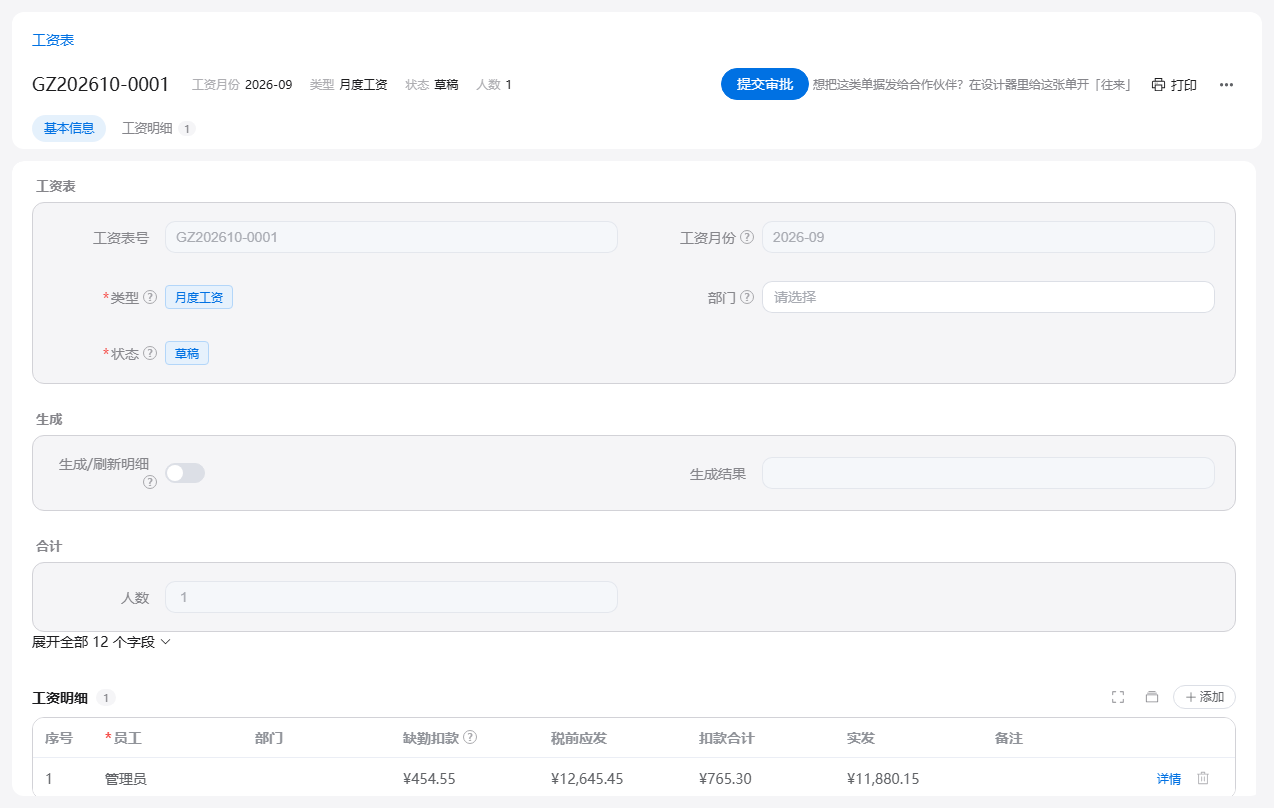Screen dimensions: 1274x808
Task: Open the more options ellipsis menu
Action: point(1226,85)
